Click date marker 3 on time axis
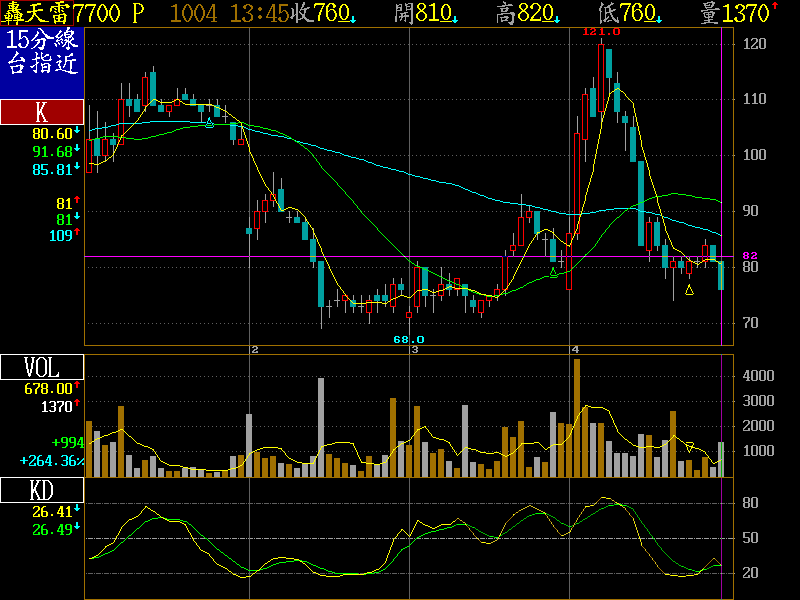 [x=414, y=349]
